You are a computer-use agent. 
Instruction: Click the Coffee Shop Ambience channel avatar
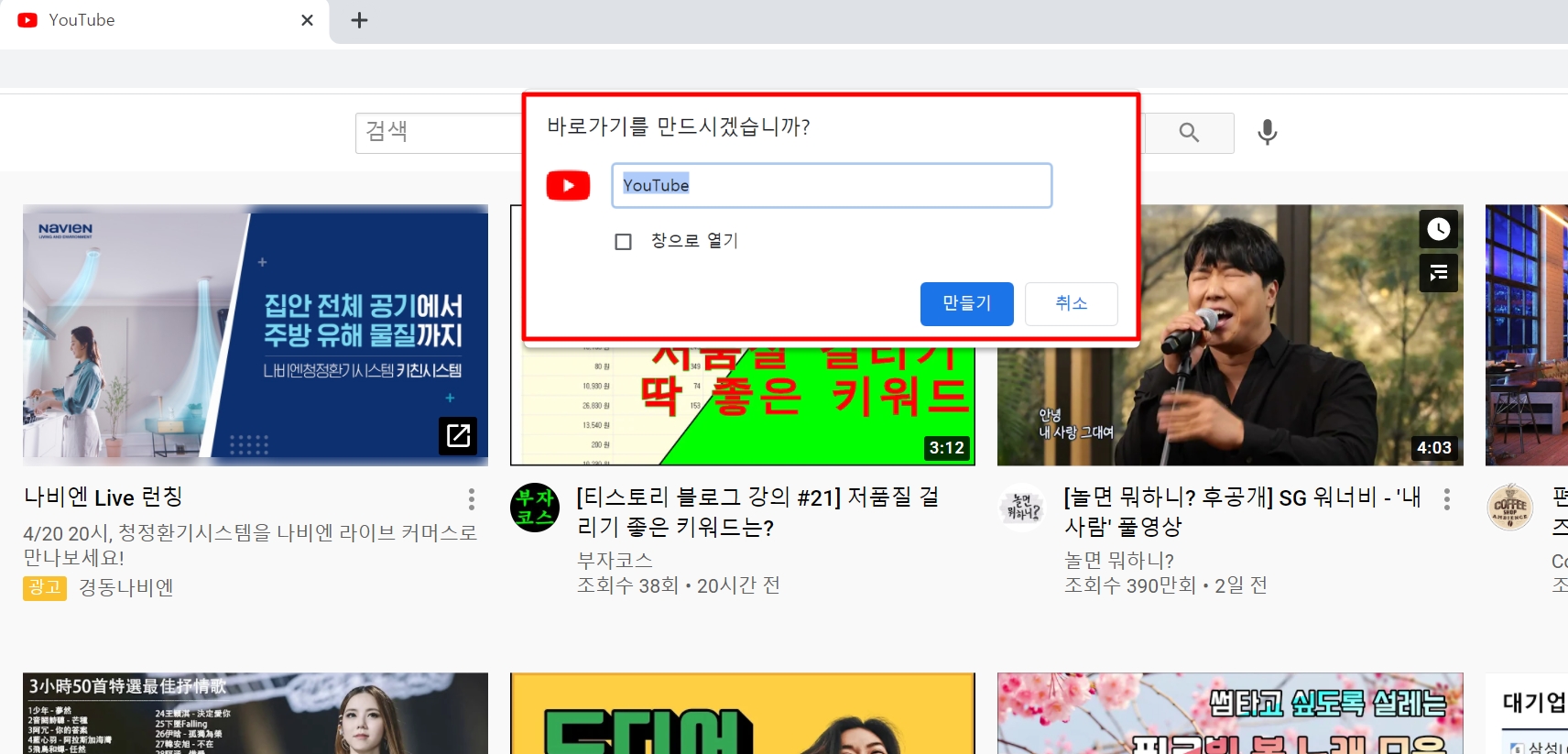[x=1510, y=508]
